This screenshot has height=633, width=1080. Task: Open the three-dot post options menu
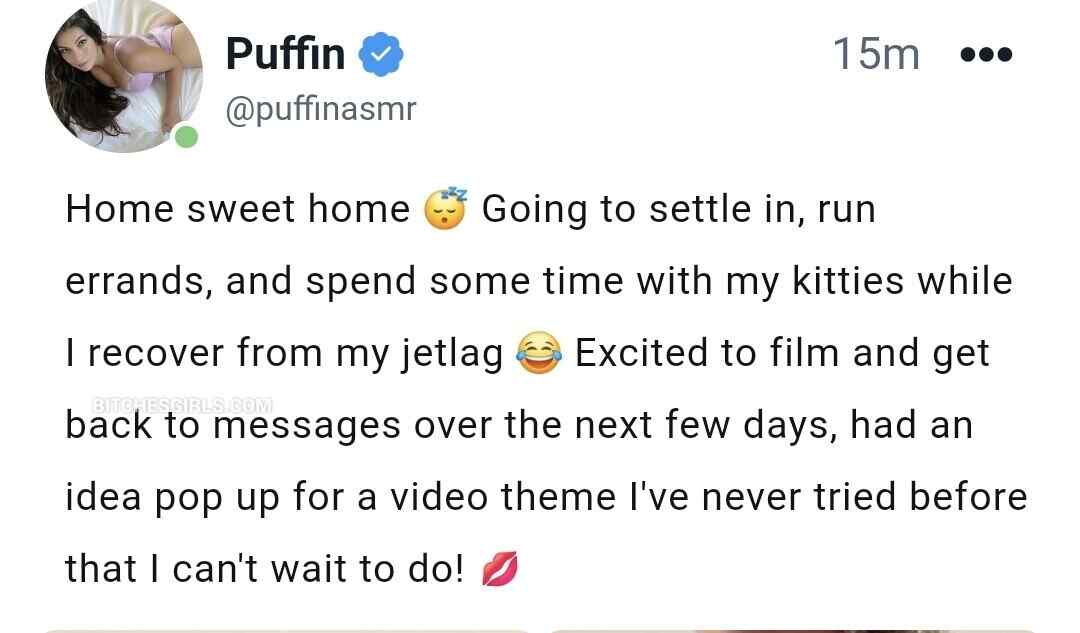(985, 54)
